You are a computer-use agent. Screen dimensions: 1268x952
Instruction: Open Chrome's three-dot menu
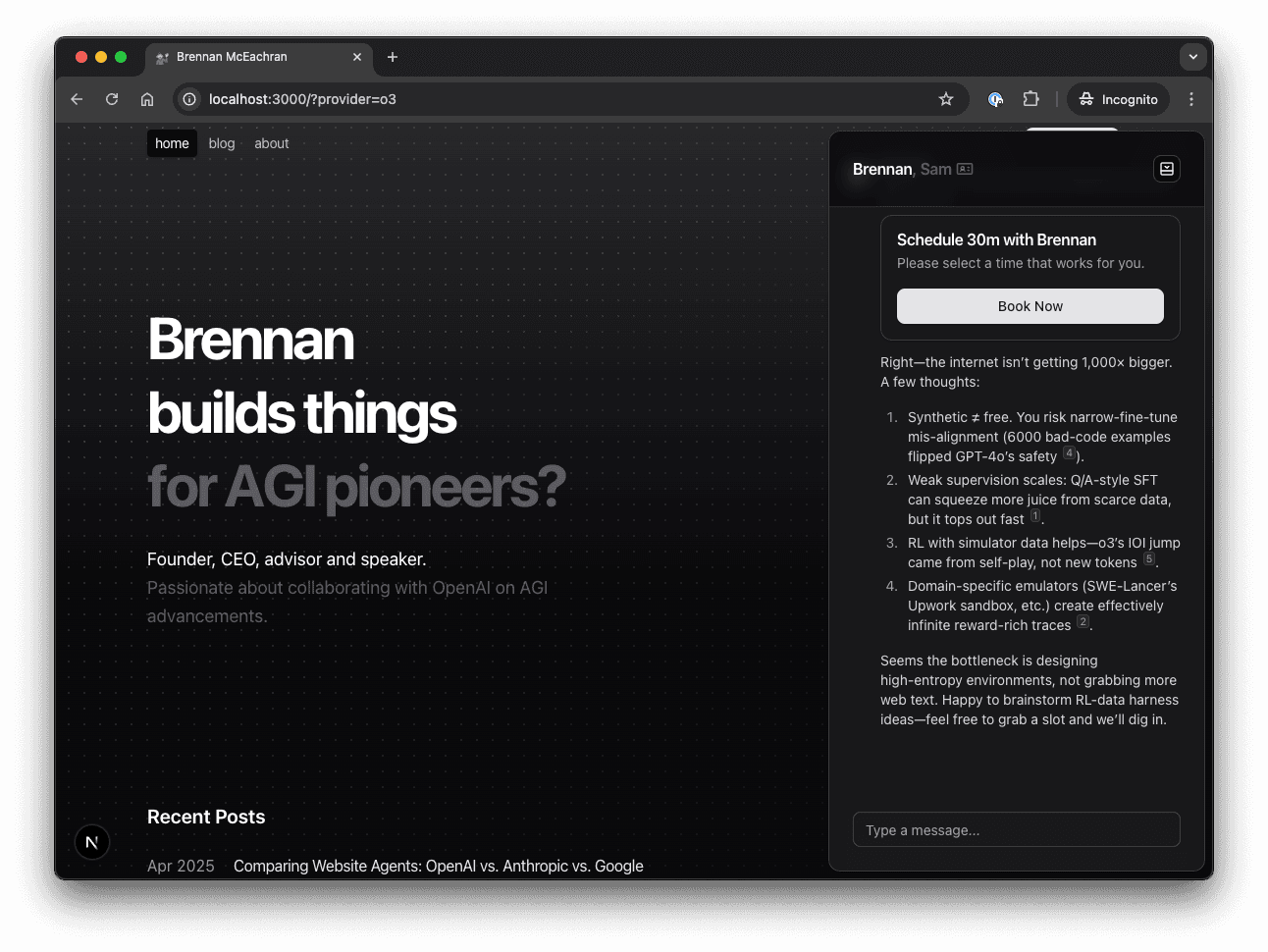1191,99
